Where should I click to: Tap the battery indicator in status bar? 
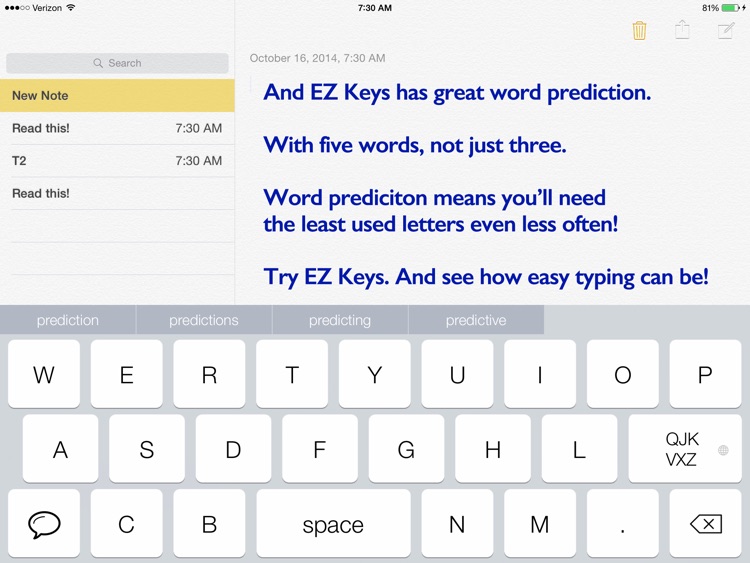point(731,8)
